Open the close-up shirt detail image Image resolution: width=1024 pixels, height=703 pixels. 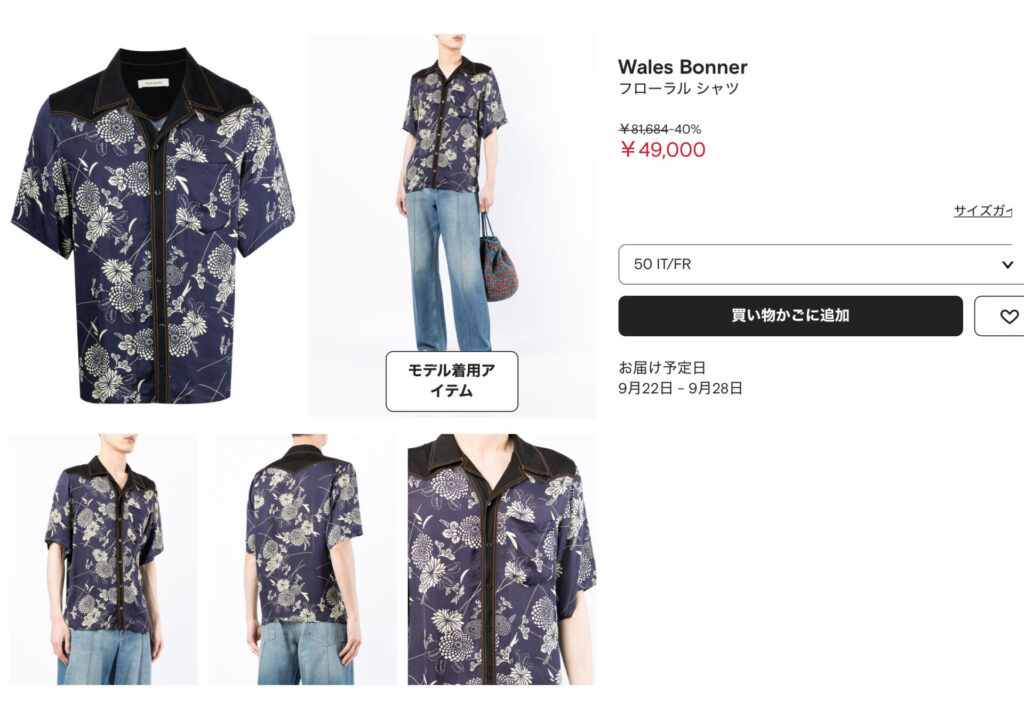pos(502,559)
